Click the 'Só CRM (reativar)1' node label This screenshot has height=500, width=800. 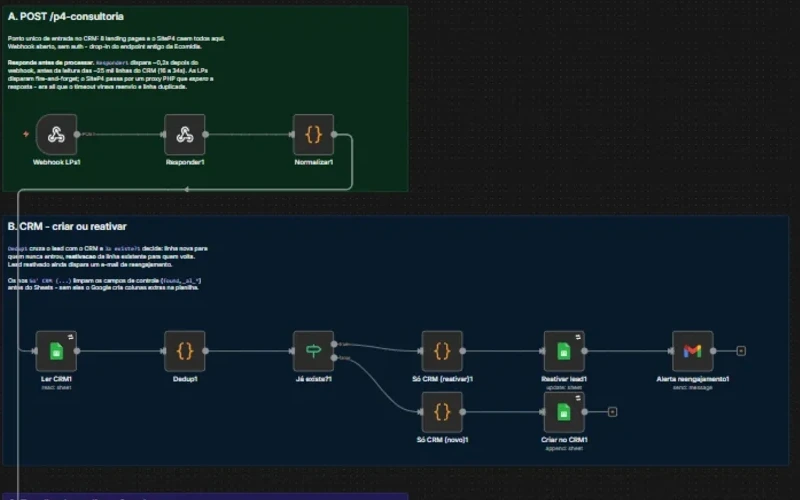click(x=442, y=379)
